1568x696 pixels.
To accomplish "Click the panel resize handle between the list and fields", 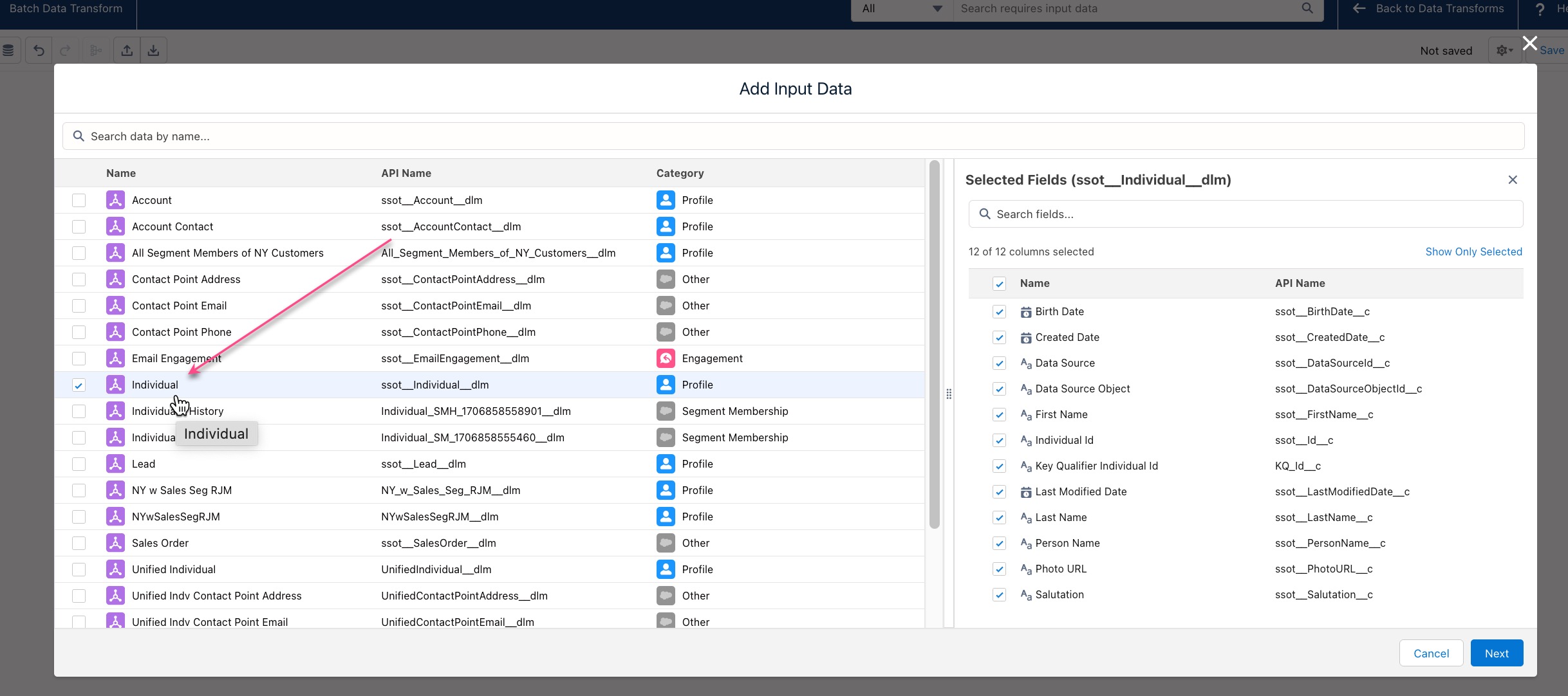I will (949, 394).
